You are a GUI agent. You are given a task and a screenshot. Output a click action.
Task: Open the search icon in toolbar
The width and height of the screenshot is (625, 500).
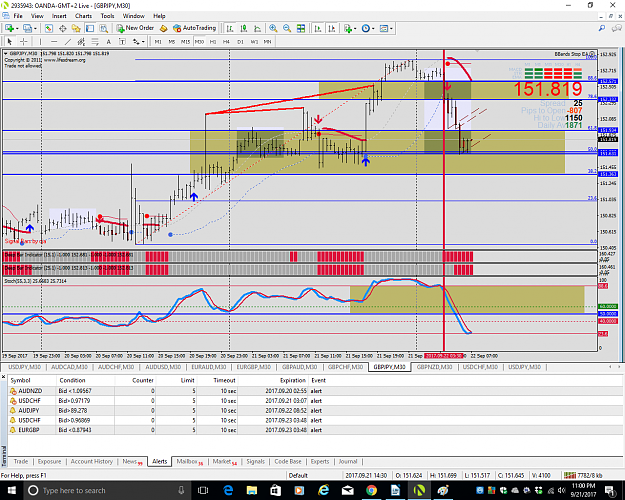click(x=602, y=28)
